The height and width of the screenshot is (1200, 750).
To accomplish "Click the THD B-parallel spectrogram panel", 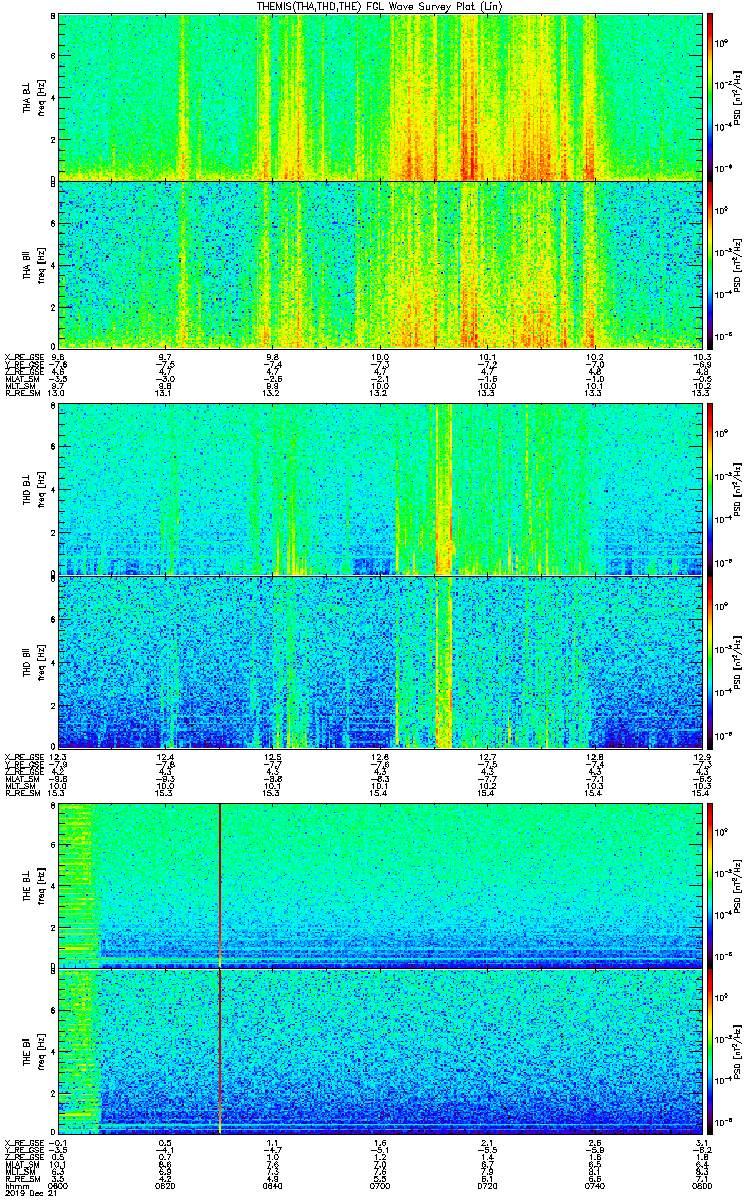I will 380,662.
